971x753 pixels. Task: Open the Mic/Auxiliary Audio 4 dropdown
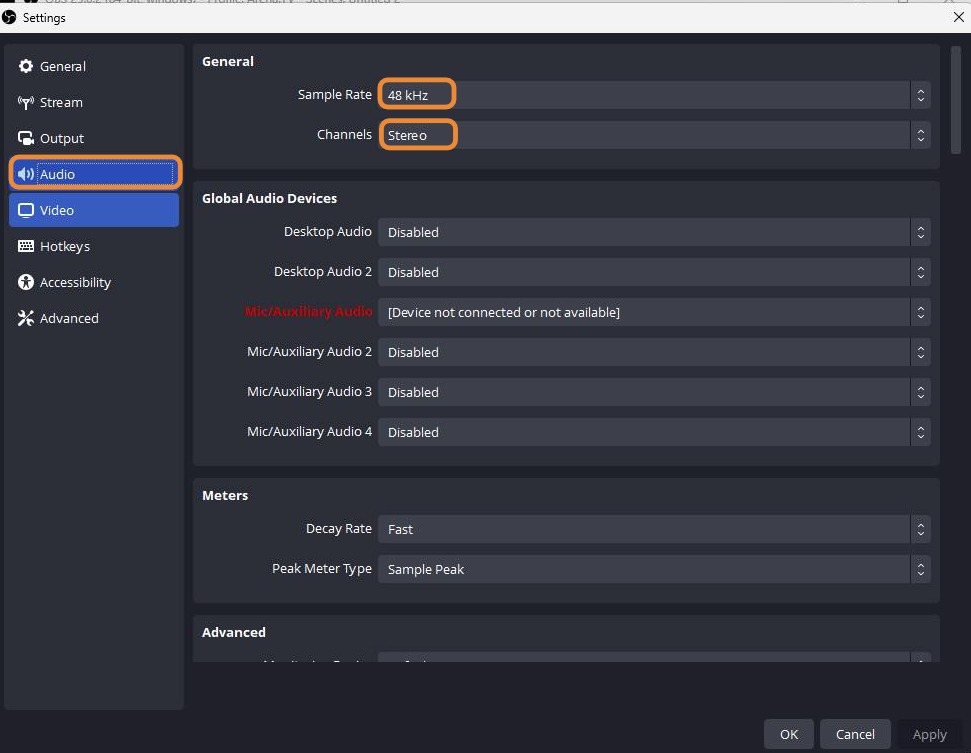coord(654,432)
